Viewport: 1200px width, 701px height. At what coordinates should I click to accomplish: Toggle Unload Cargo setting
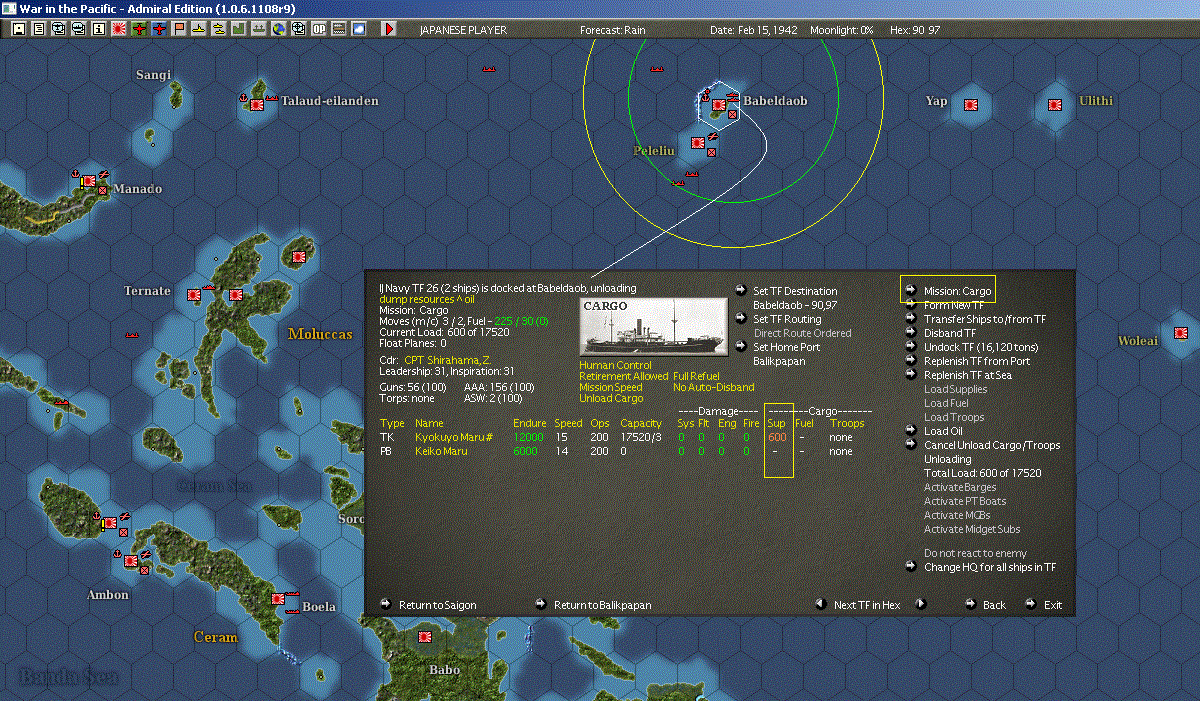point(611,398)
